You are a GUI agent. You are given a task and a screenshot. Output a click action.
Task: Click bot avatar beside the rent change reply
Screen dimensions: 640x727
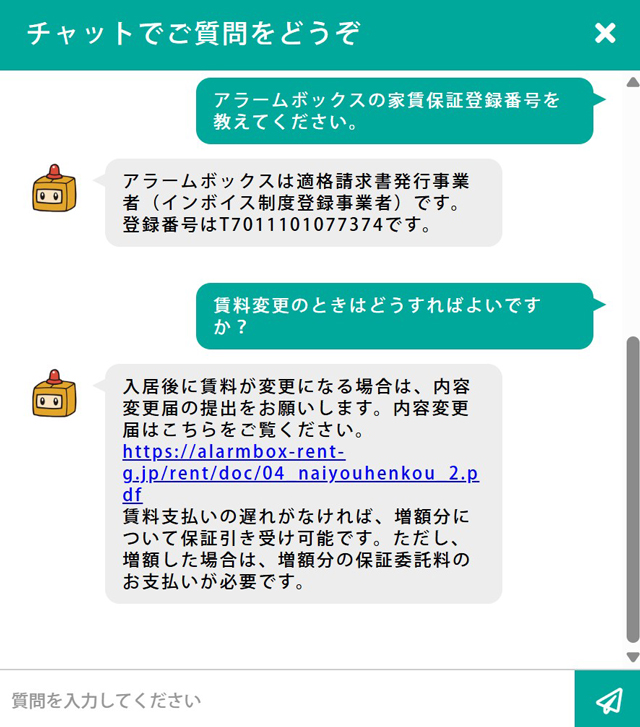click(54, 393)
